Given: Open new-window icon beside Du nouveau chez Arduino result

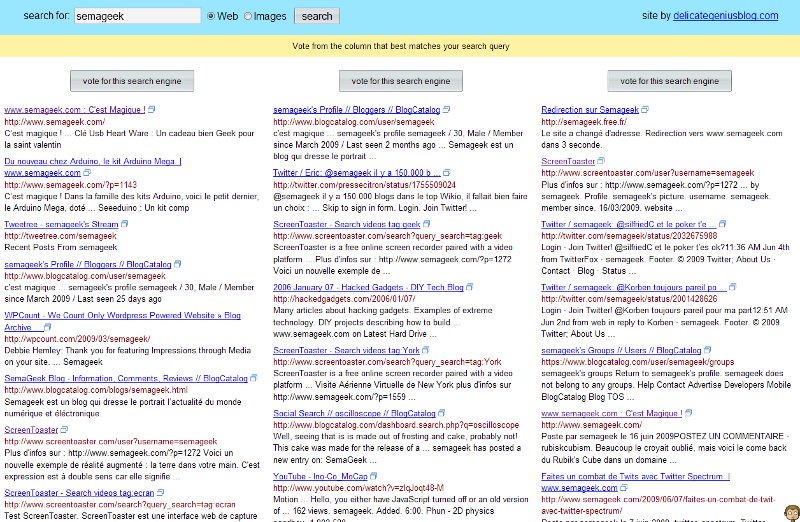Looking at the screenshot, I should point(87,172).
